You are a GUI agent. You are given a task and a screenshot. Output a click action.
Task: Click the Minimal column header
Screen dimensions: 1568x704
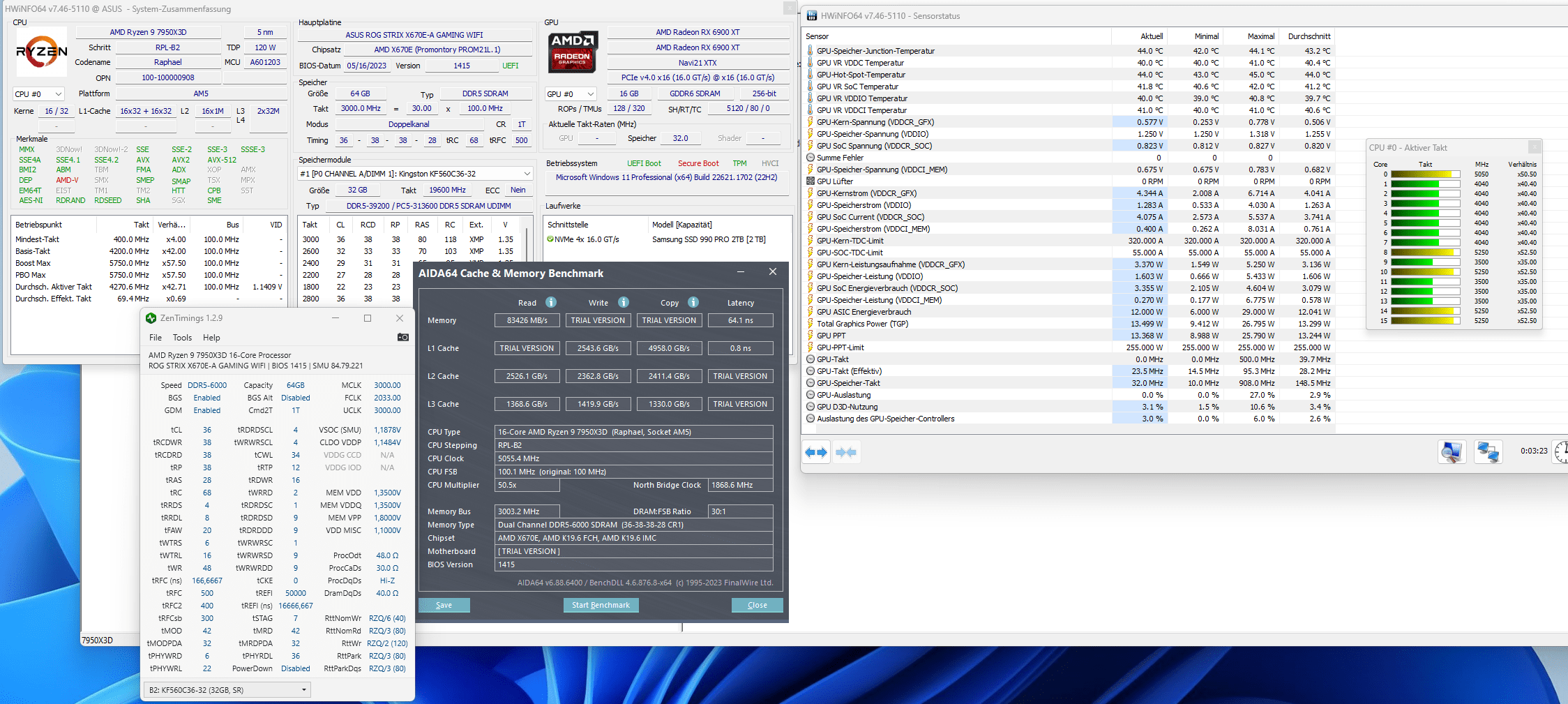pos(1196,36)
